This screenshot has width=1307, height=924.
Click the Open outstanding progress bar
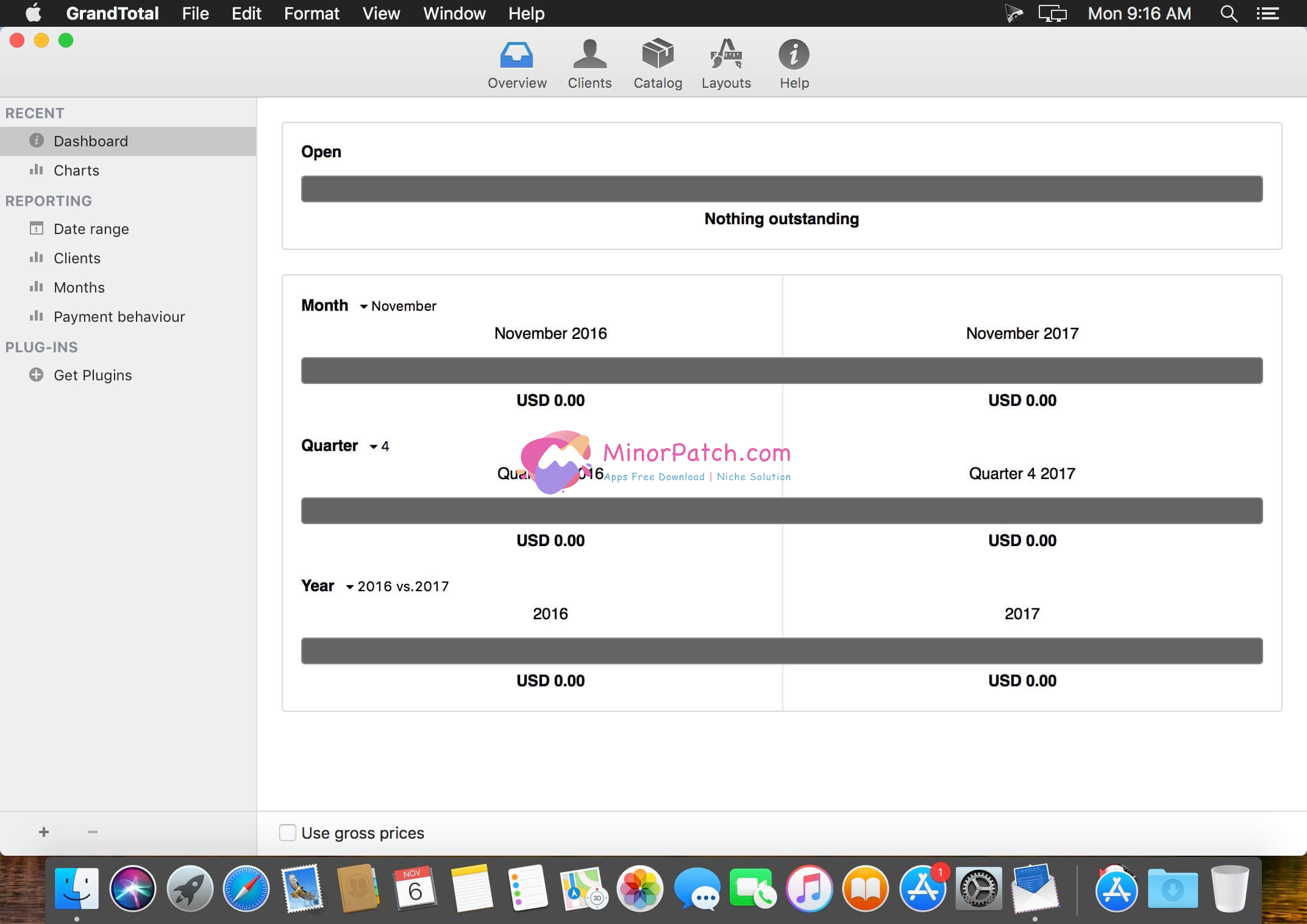pos(782,189)
